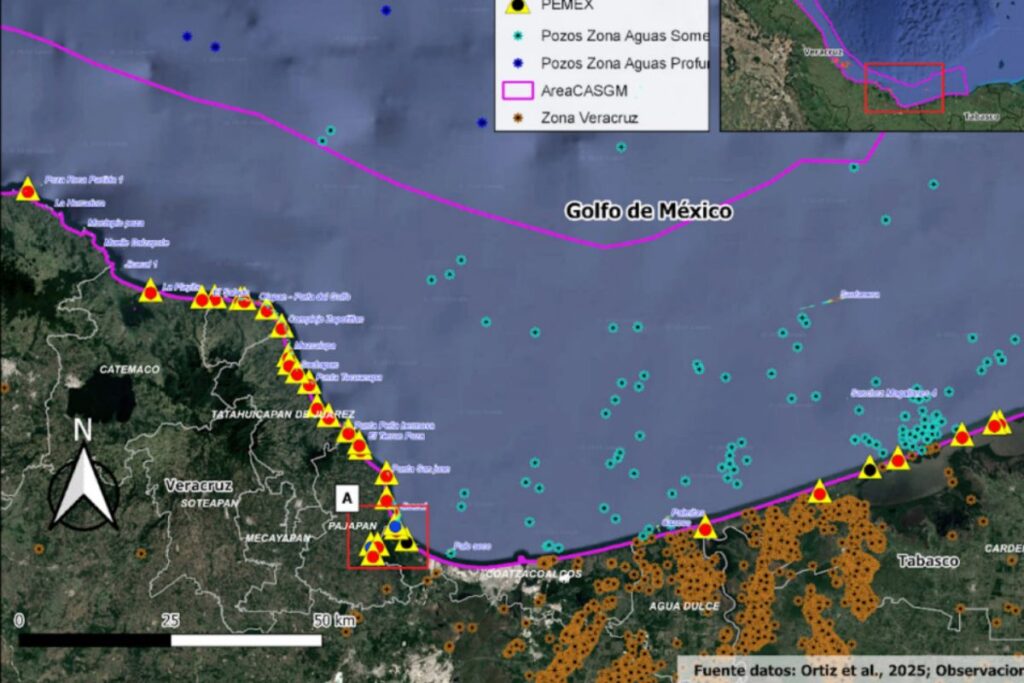
Task: Click the blue Pozos Zona Aguas Profundas legend dot
Action: [x=515, y=63]
